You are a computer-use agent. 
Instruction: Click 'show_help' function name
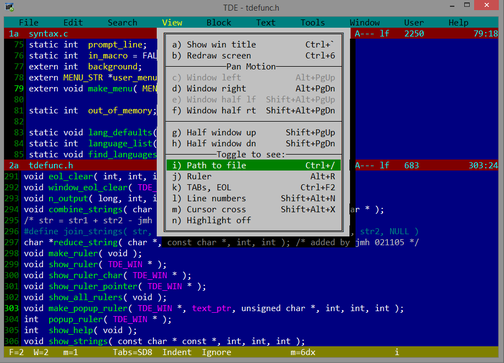point(71,330)
